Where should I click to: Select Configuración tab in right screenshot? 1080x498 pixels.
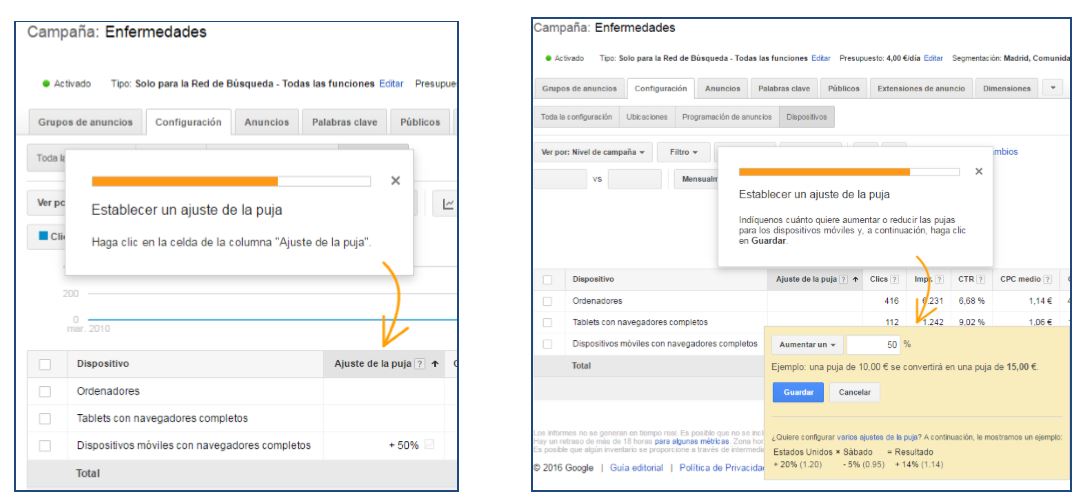(x=661, y=89)
